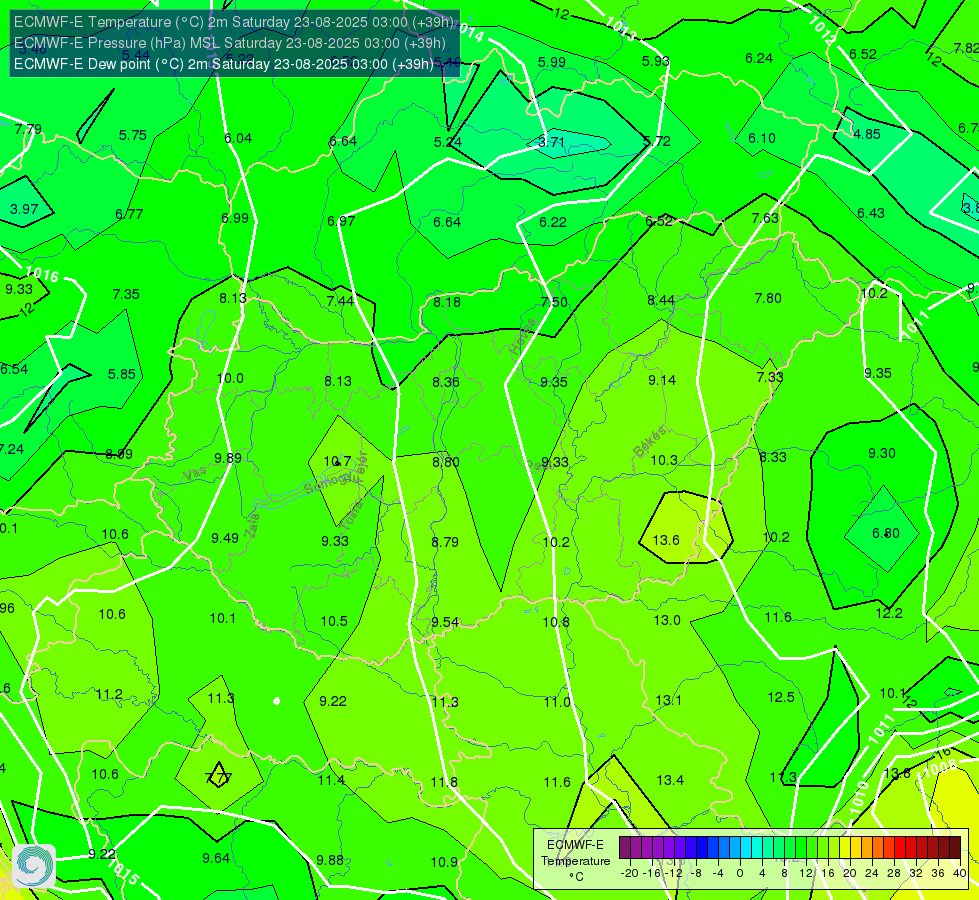Image resolution: width=979 pixels, height=900 pixels.
Task: Click the 3.71 temperature value
Action: [551, 142]
